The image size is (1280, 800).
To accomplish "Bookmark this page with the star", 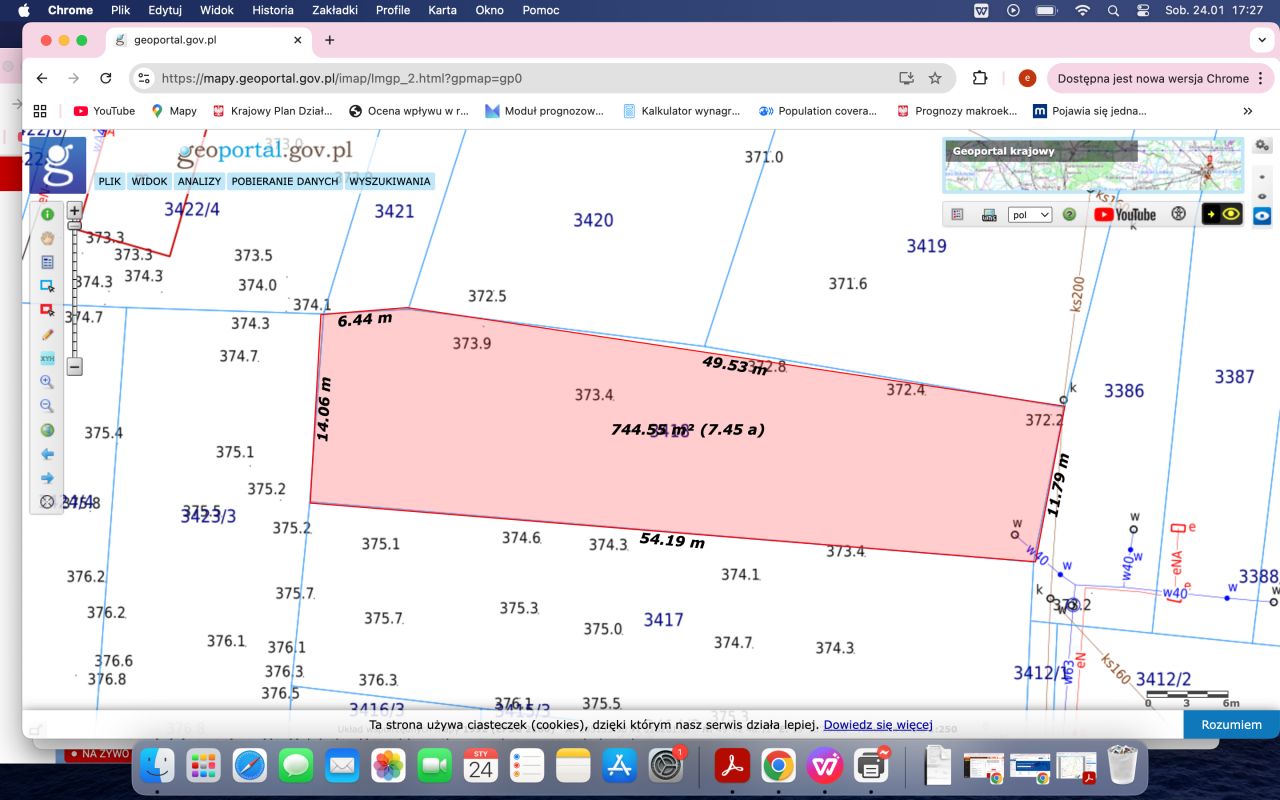I will coord(935,78).
